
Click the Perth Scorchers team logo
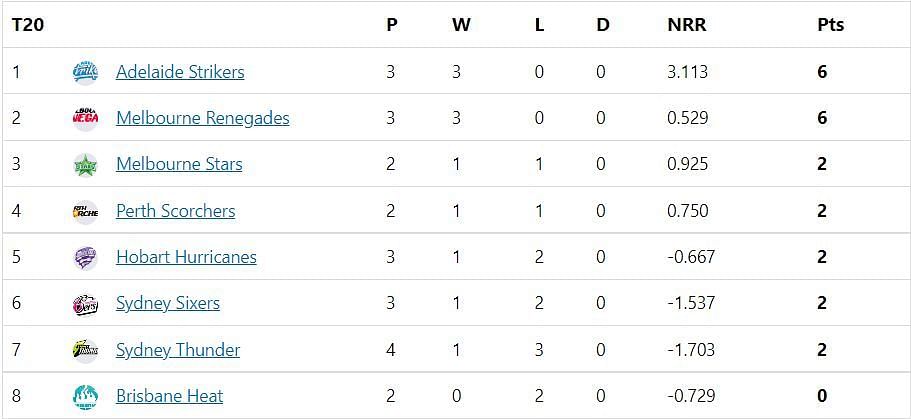(85, 212)
